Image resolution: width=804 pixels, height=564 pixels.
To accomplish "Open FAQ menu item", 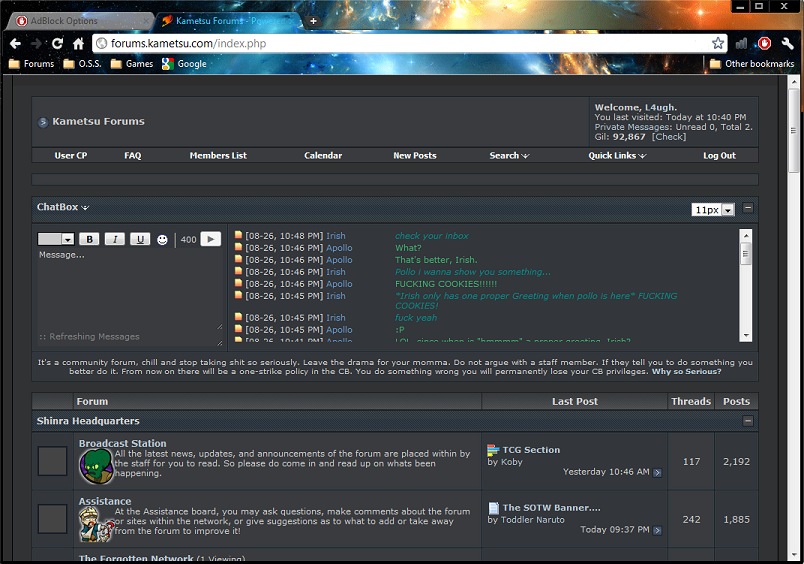I will 133,155.
